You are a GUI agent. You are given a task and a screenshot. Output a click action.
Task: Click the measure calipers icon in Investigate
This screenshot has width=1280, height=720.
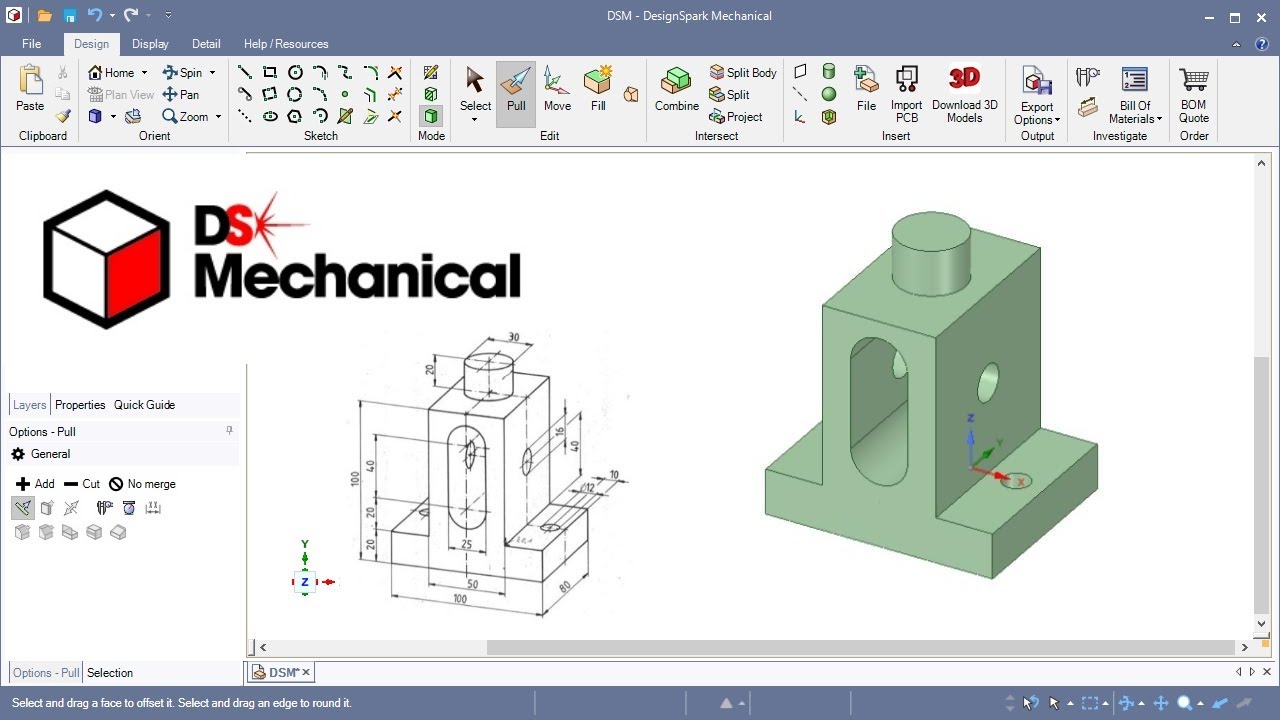pos(1087,75)
